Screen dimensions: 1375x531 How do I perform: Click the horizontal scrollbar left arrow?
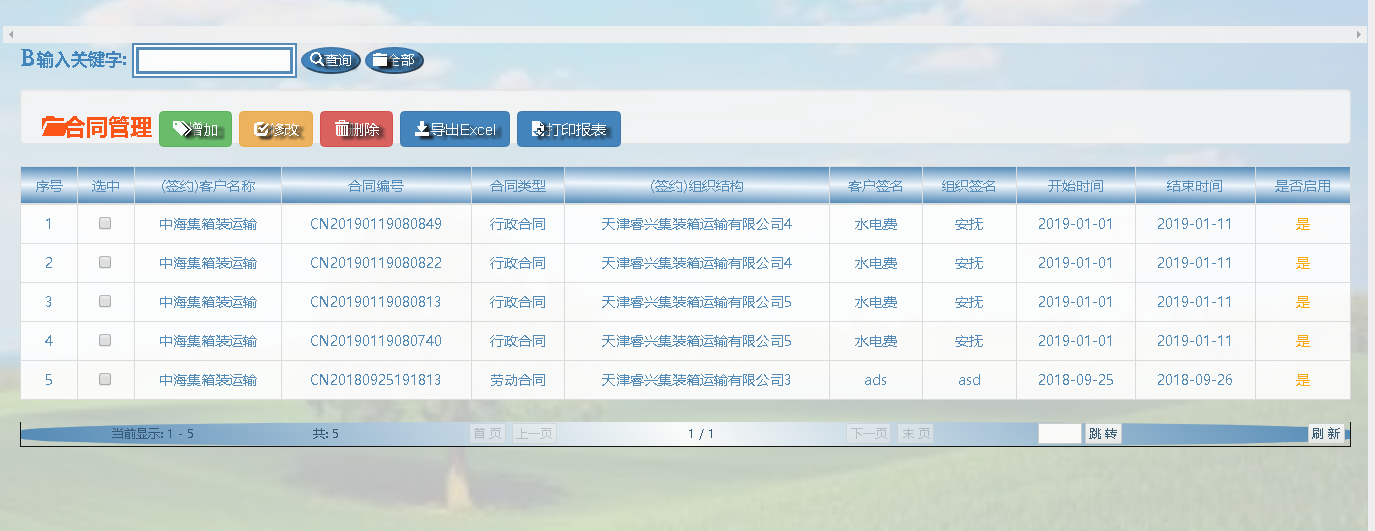coord(10,34)
